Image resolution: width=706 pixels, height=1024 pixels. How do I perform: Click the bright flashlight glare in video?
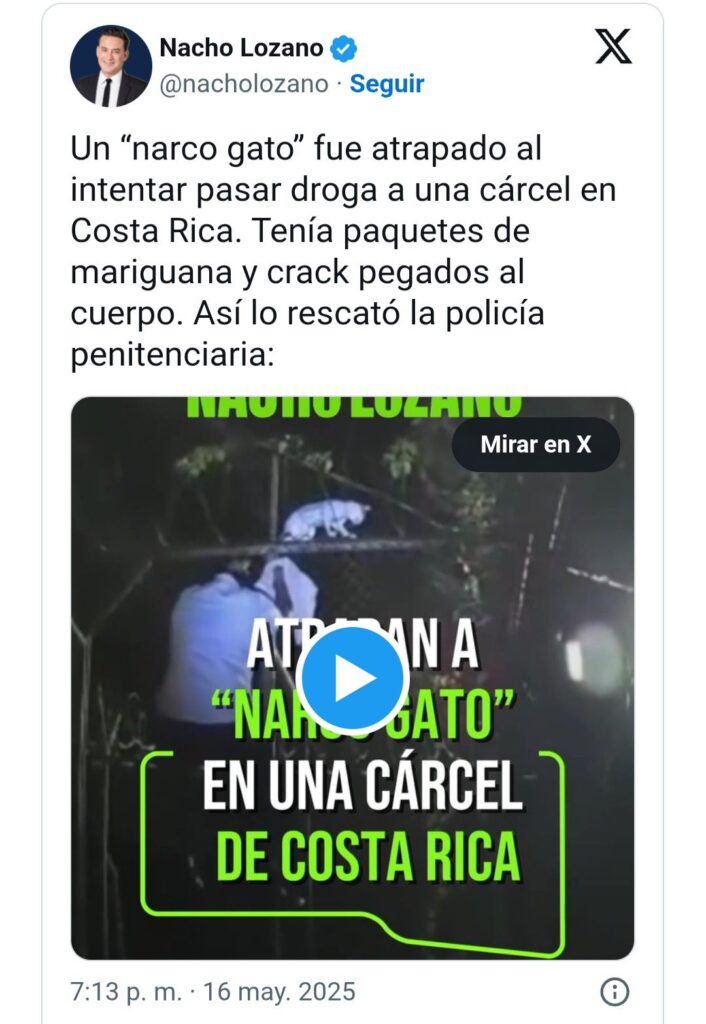coord(591,658)
